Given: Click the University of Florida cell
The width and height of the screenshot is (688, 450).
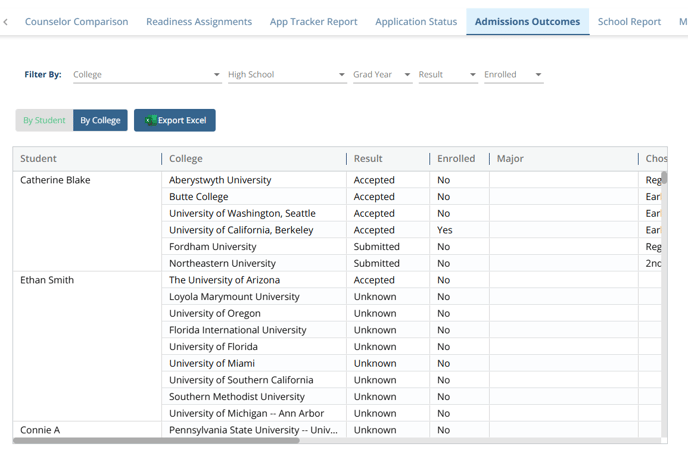Looking at the screenshot, I should click(x=254, y=346).
